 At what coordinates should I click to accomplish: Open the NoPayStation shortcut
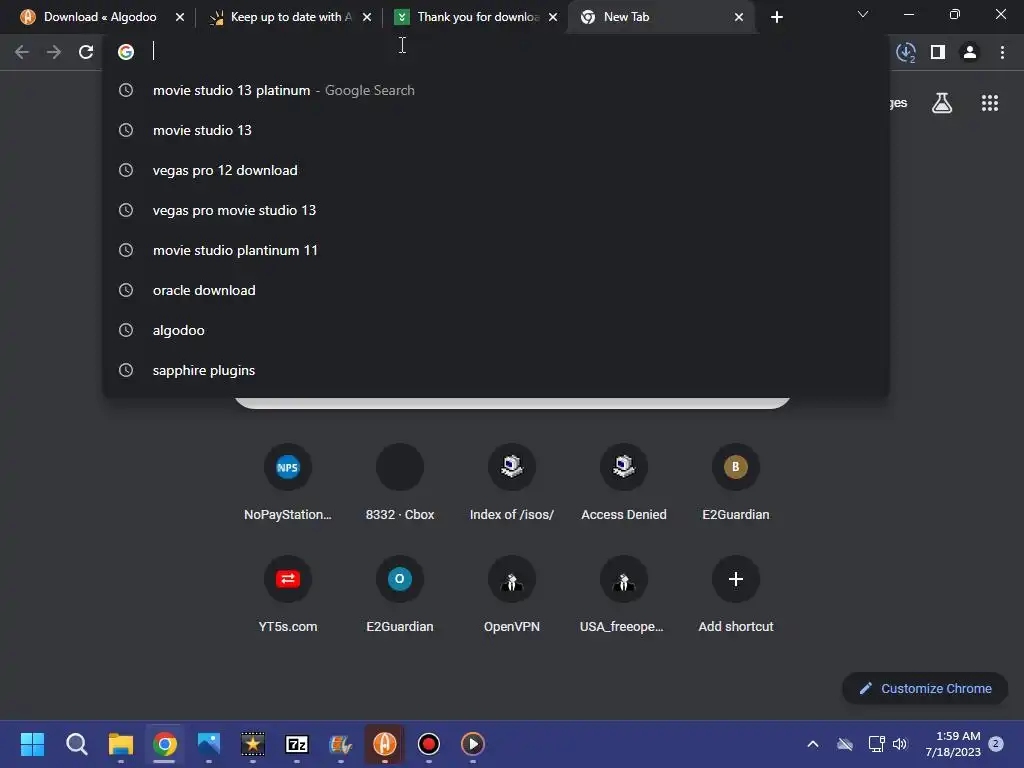(x=287, y=483)
